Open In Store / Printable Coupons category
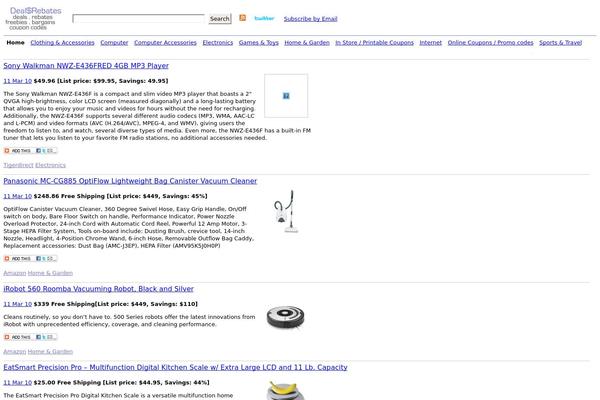Screen dimensions: 600x400 [375, 42]
